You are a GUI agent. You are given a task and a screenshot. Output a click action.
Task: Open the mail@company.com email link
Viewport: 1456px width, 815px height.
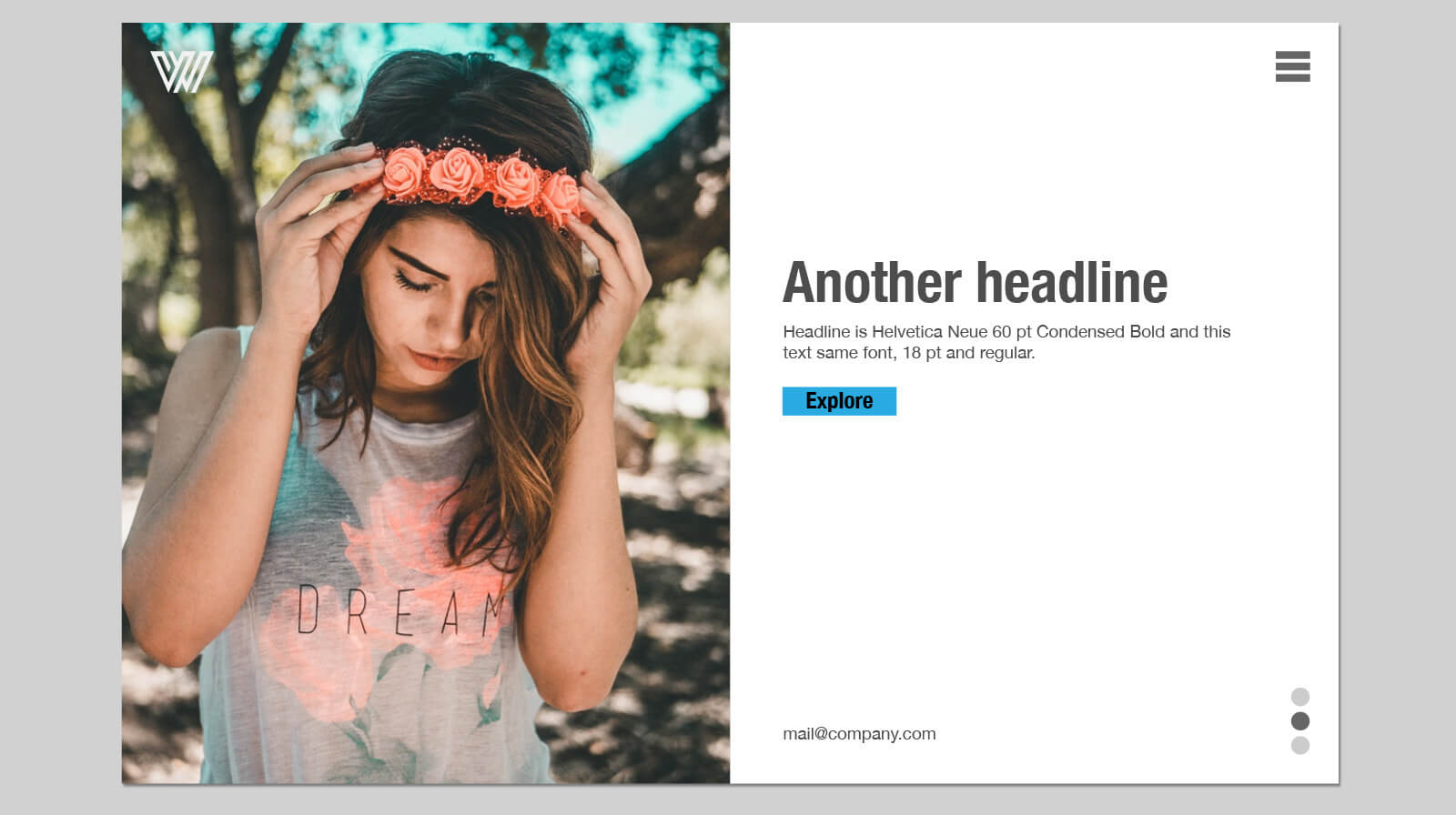pos(859,734)
